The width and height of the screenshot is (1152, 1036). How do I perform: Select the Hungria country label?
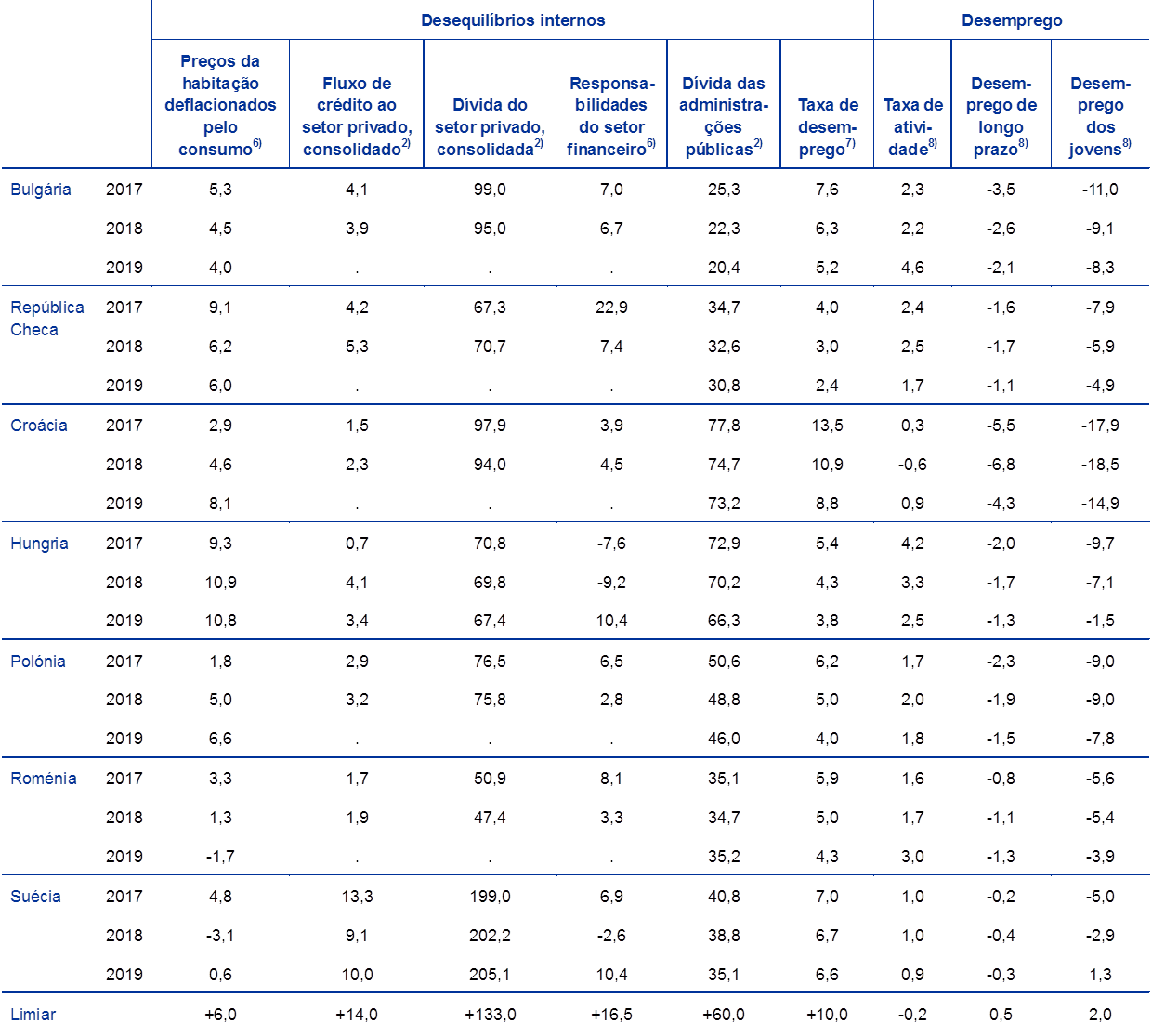coord(39,544)
